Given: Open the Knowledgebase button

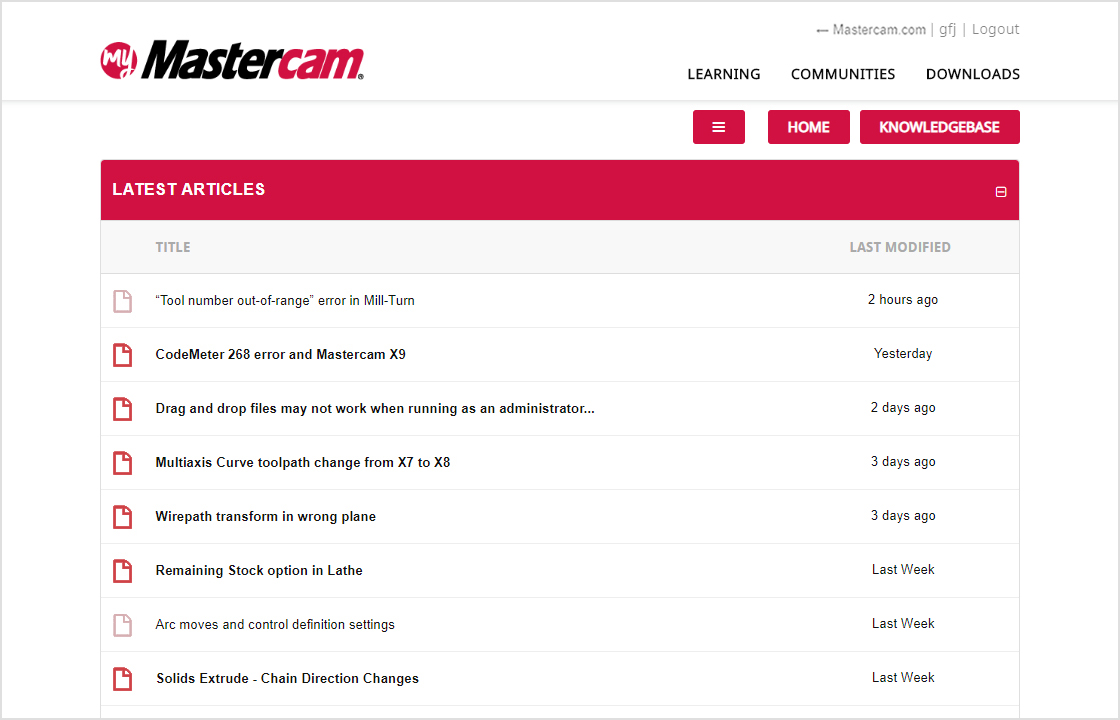Looking at the screenshot, I should [x=939, y=127].
